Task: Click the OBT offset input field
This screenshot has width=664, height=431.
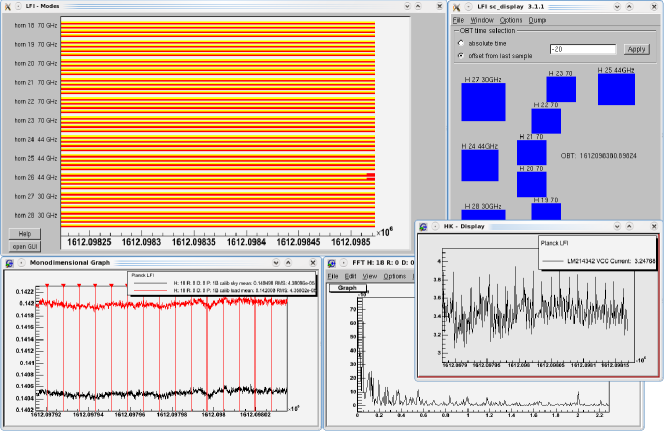Action: click(x=584, y=49)
